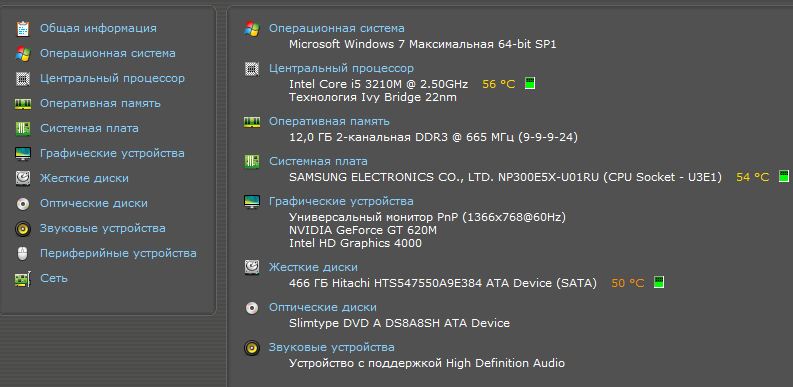Click the monitor icon beside Графические устройства sidebar
This screenshot has width=793, height=387.
click(23, 154)
